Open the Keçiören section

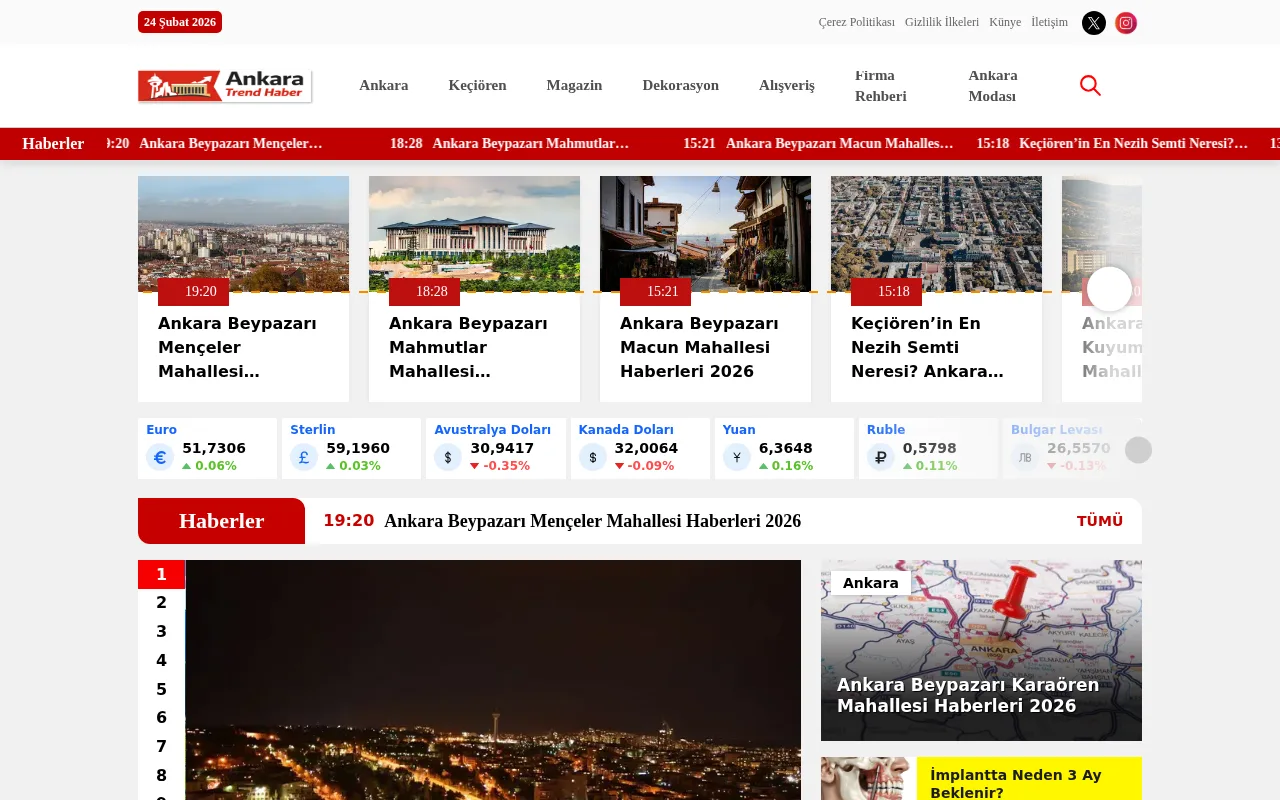click(477, 85)
